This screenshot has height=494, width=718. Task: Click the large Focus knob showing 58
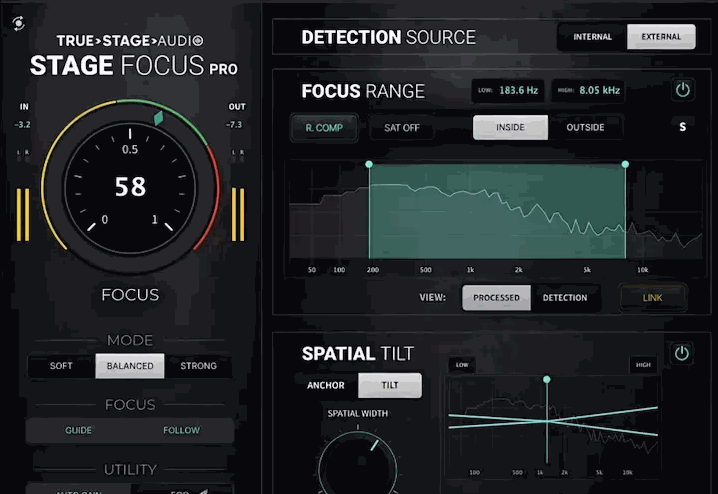pos(130,187)
